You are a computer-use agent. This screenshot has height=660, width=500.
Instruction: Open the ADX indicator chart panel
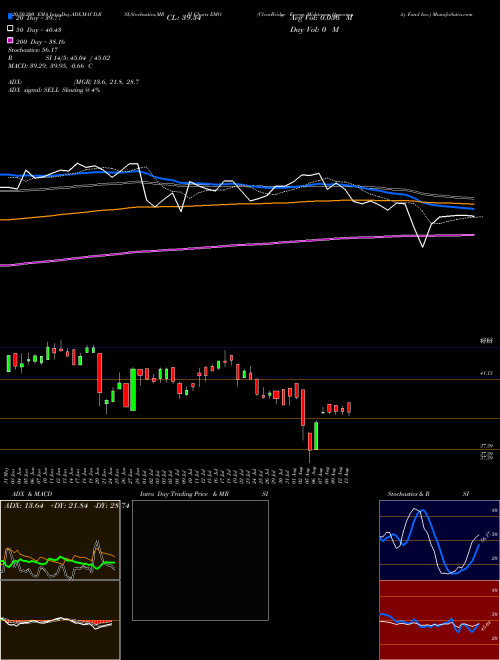(60, 540)
